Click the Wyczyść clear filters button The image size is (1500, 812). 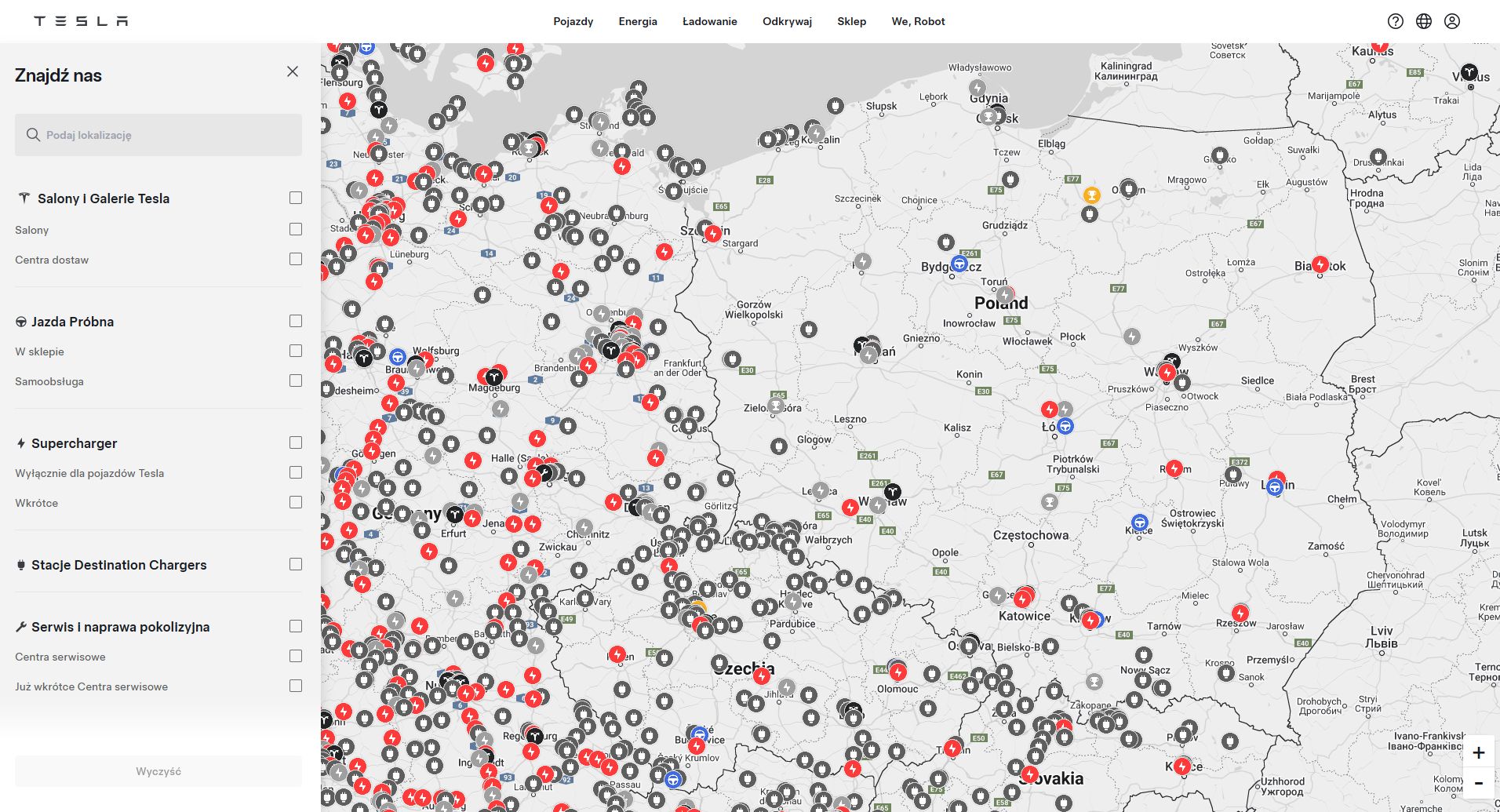click(158, 771)
